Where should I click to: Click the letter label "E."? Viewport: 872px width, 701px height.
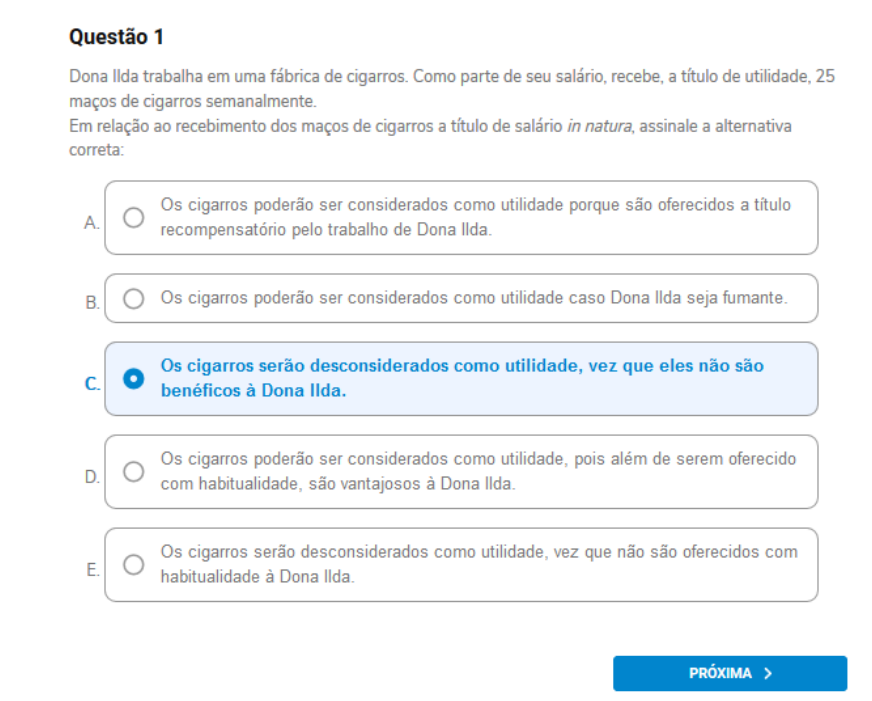coord(92,570)
